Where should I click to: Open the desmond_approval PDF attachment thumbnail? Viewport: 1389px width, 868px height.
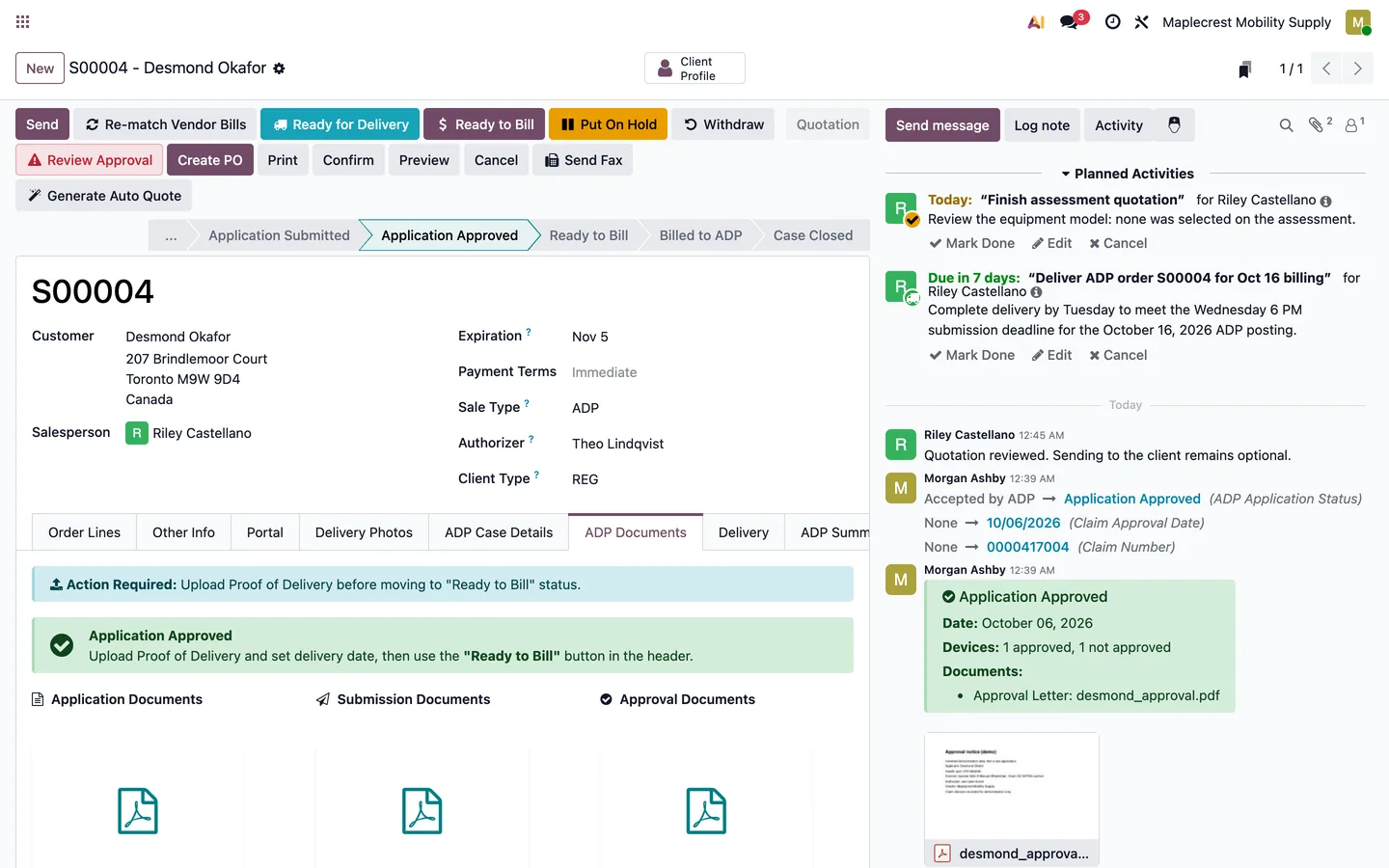[x=1012, y=786]
